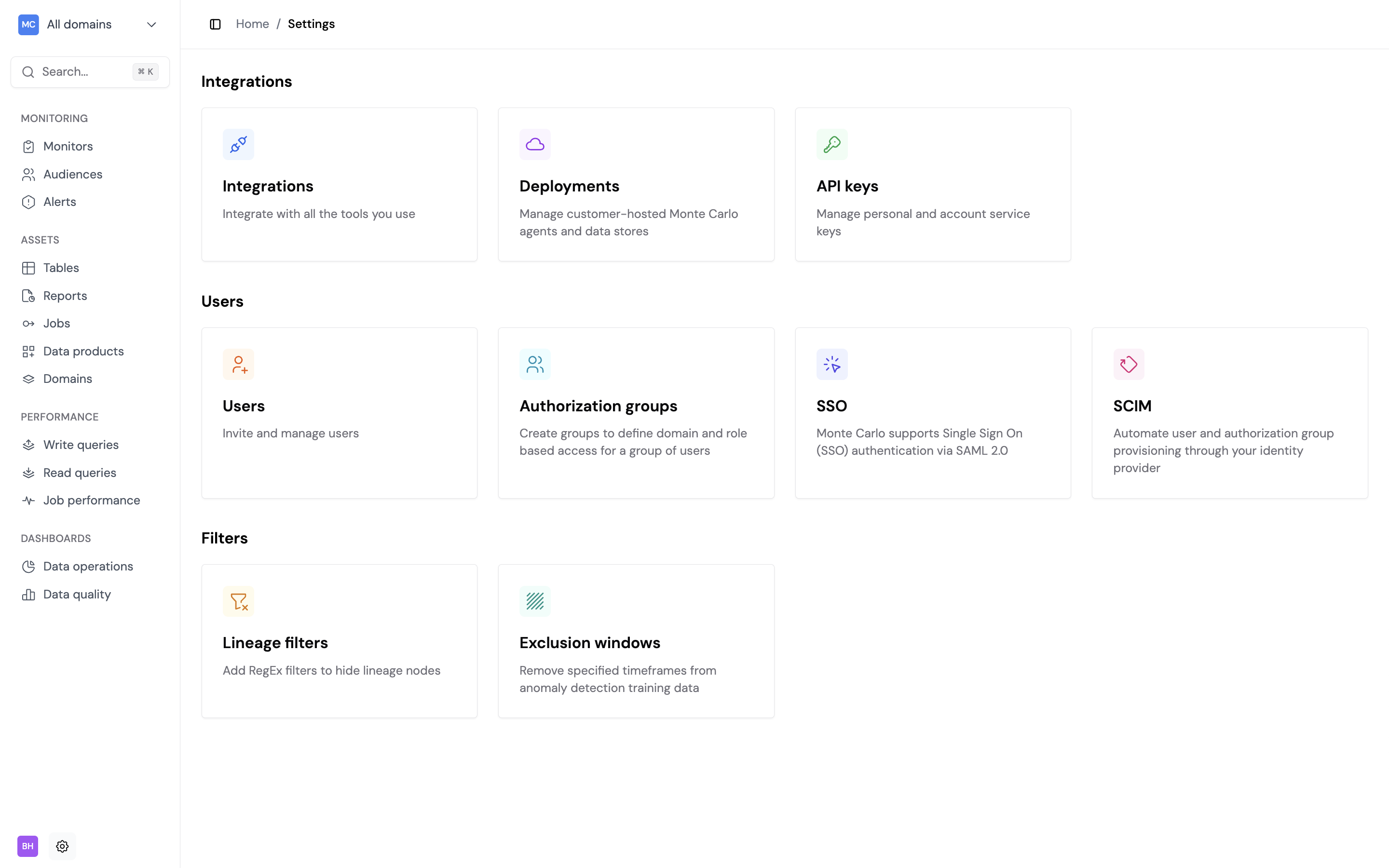Click the SCIM tag icon
The image size is (1389, 868).
coord(1129,364)
